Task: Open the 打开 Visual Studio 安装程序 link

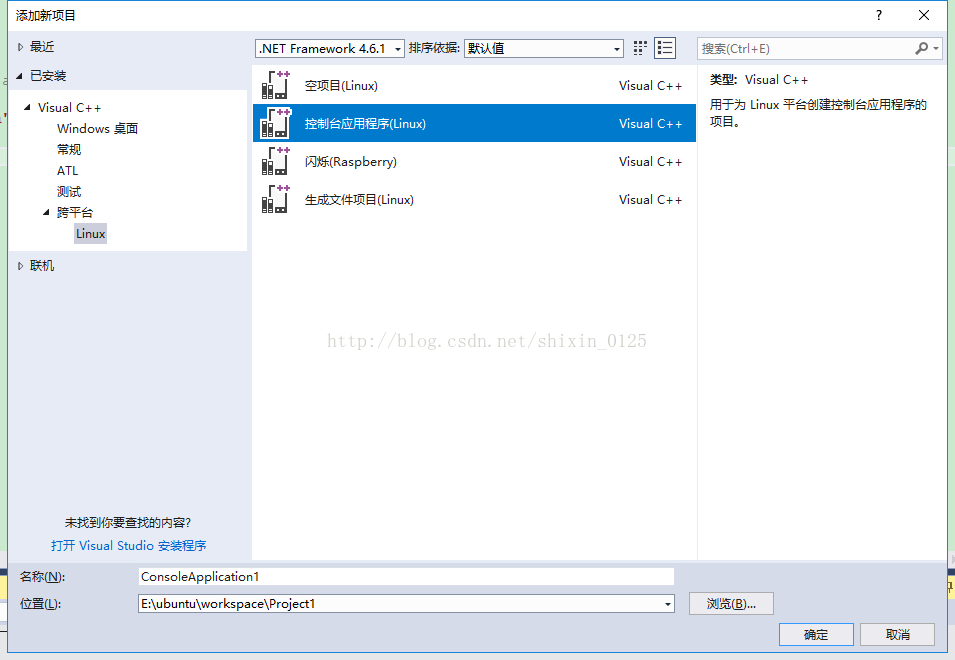Action: tap(129, 546)
